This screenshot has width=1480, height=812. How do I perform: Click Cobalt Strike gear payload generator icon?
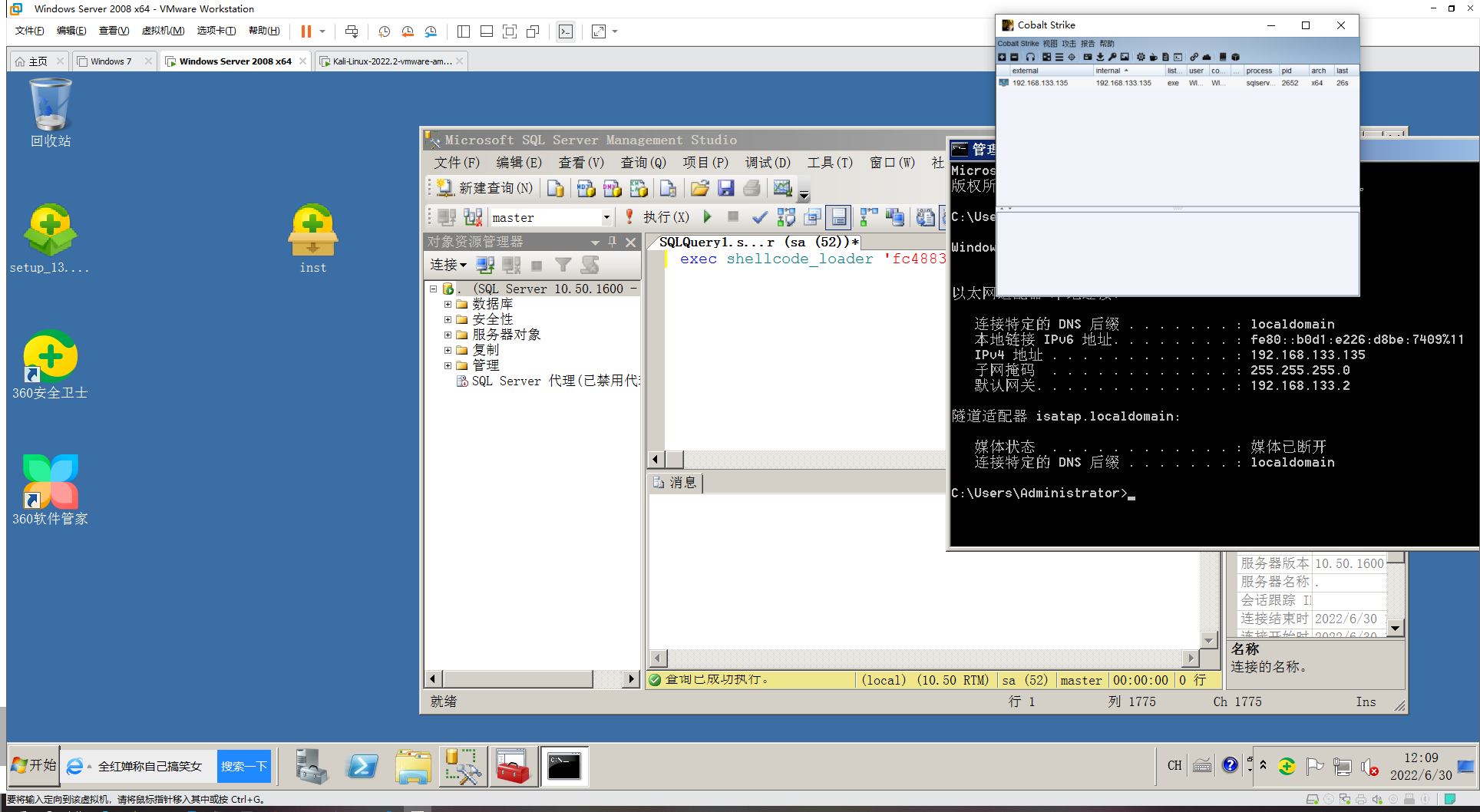(1141, 57)
